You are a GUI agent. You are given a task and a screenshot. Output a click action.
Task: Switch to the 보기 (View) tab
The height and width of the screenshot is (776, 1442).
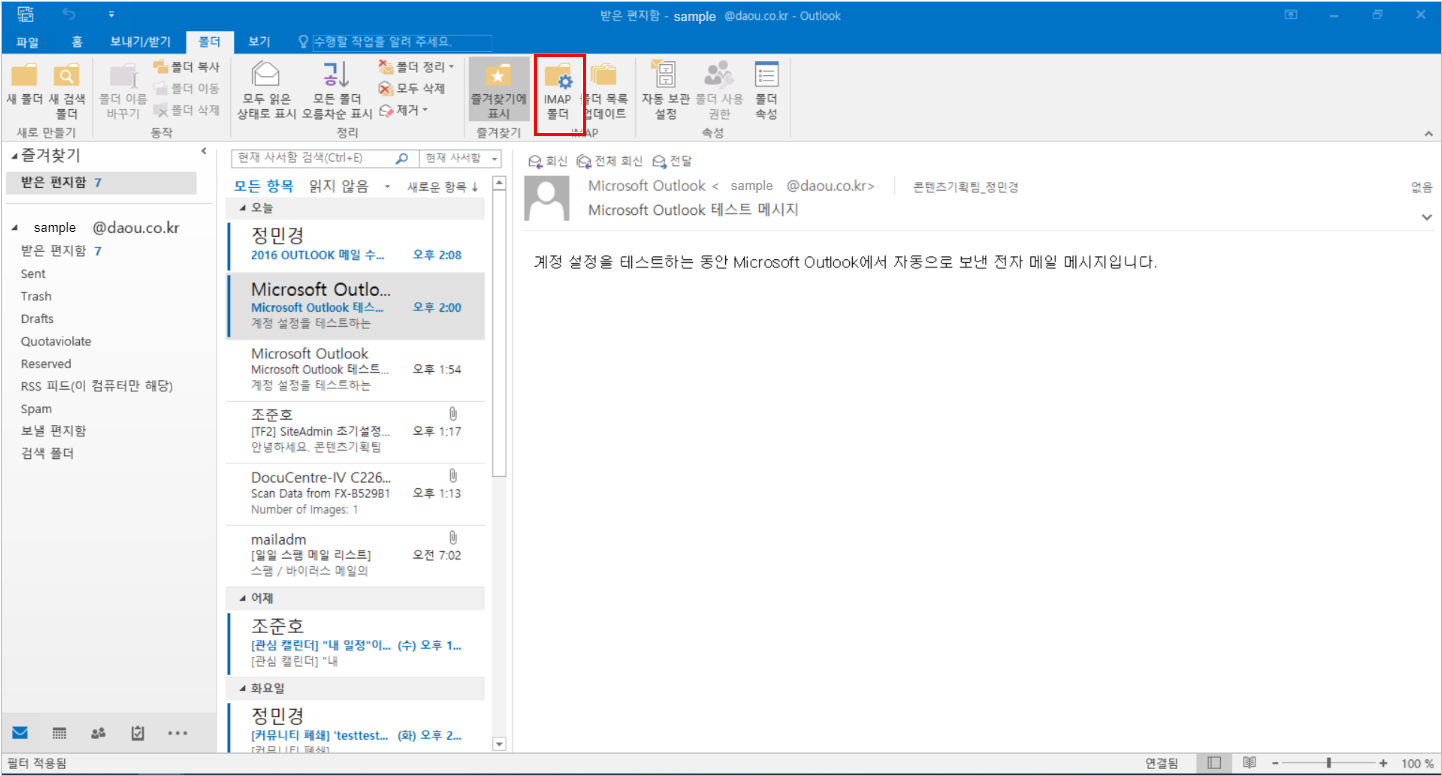259,42
